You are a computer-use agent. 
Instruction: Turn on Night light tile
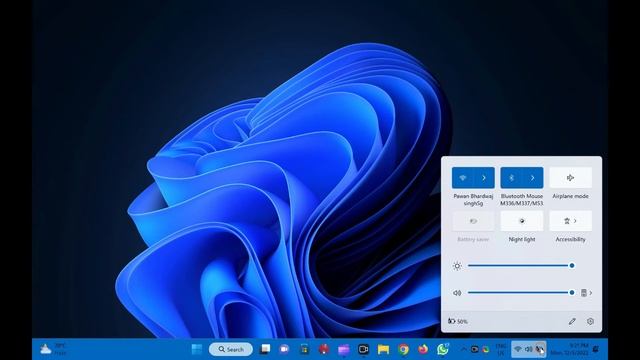[x=522, y=221]
